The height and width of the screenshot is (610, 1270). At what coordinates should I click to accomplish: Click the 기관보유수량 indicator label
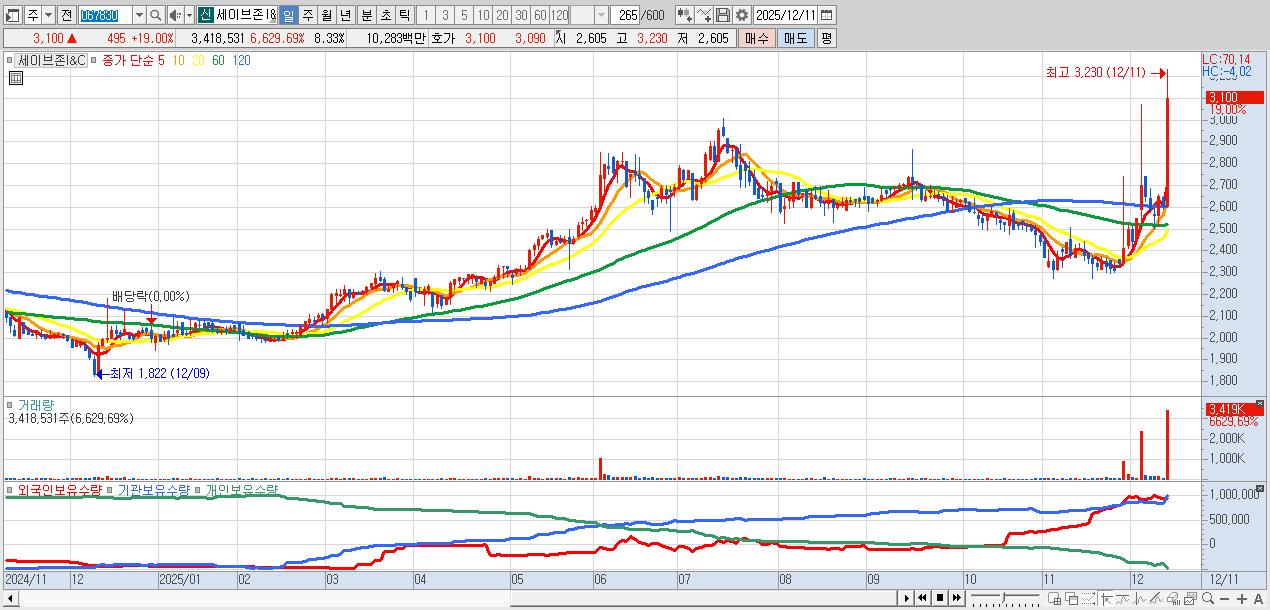[153, 490]
